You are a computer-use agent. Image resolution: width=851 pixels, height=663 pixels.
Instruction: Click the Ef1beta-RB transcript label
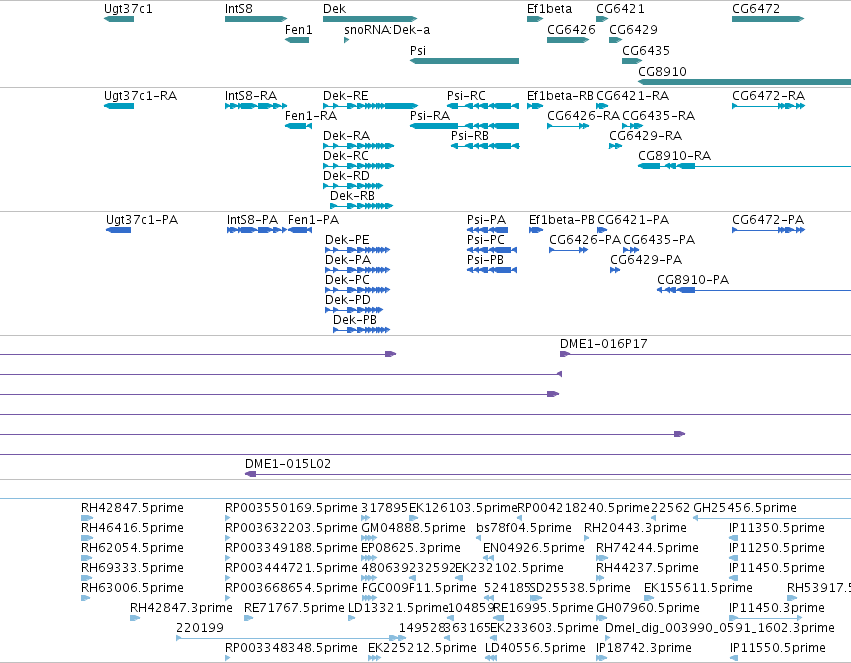pos(560,96)
